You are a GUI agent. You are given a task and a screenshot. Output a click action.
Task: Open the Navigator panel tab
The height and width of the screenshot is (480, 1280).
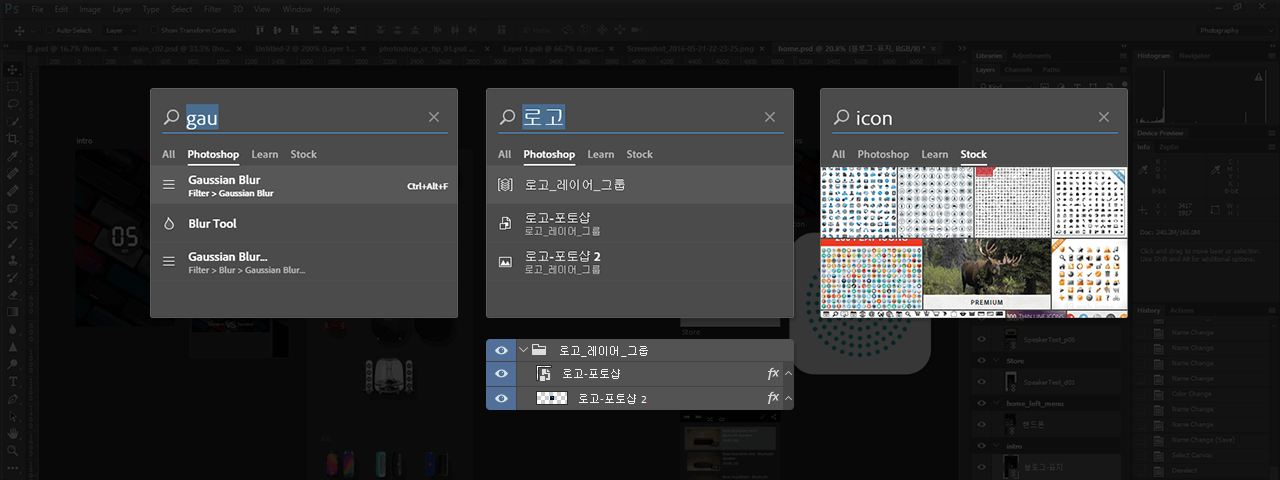(x=1194, y=56)
